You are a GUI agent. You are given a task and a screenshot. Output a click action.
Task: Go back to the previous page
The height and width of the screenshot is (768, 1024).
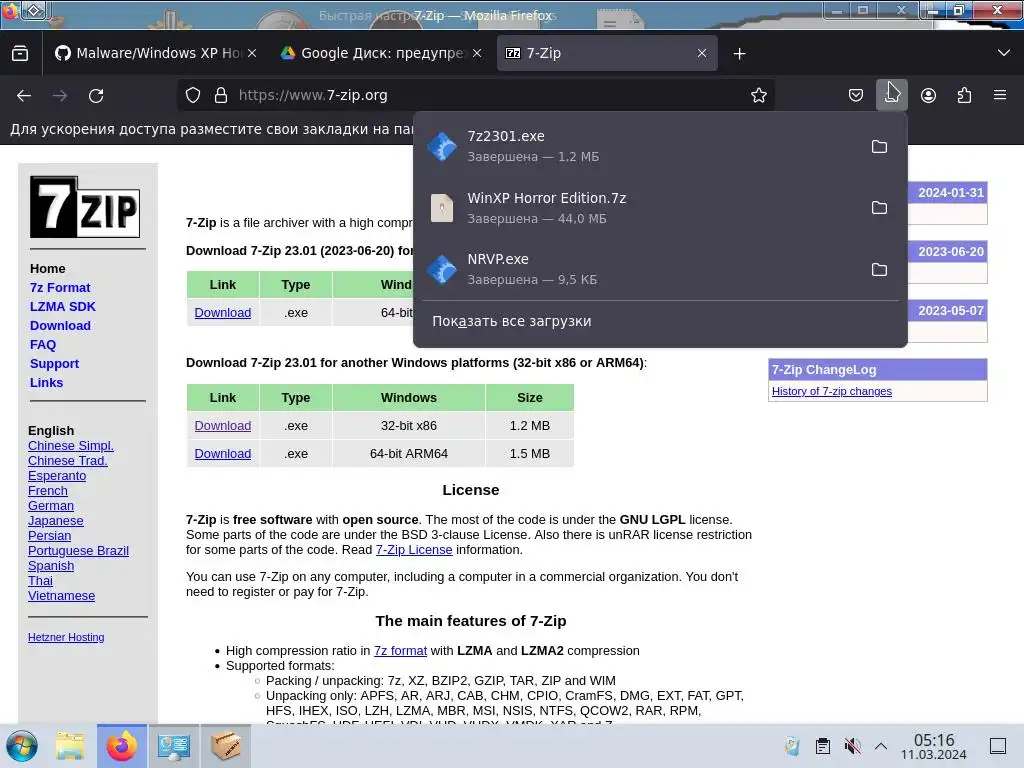click(24, 95)
